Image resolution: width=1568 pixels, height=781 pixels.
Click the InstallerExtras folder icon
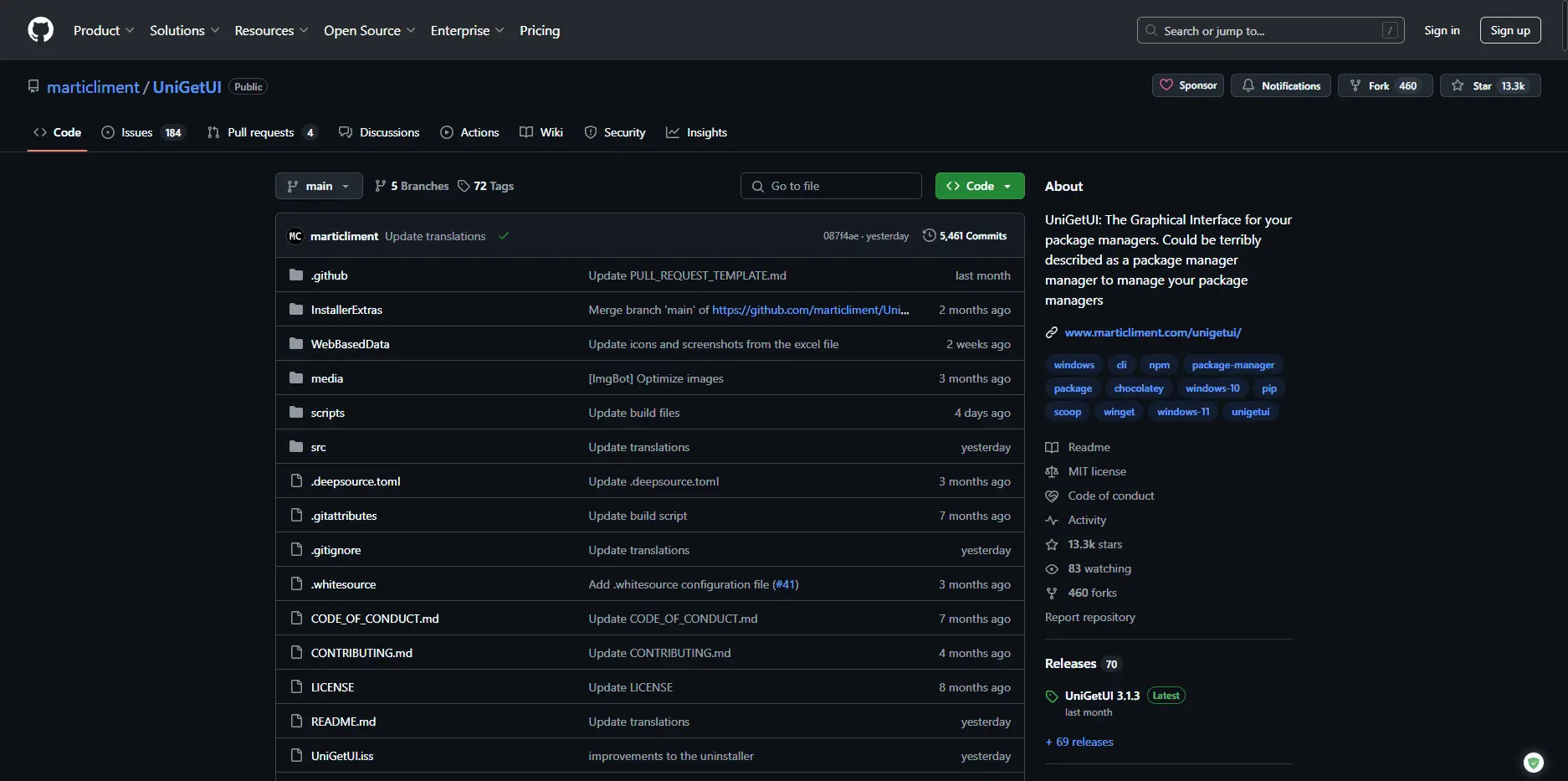296,309
